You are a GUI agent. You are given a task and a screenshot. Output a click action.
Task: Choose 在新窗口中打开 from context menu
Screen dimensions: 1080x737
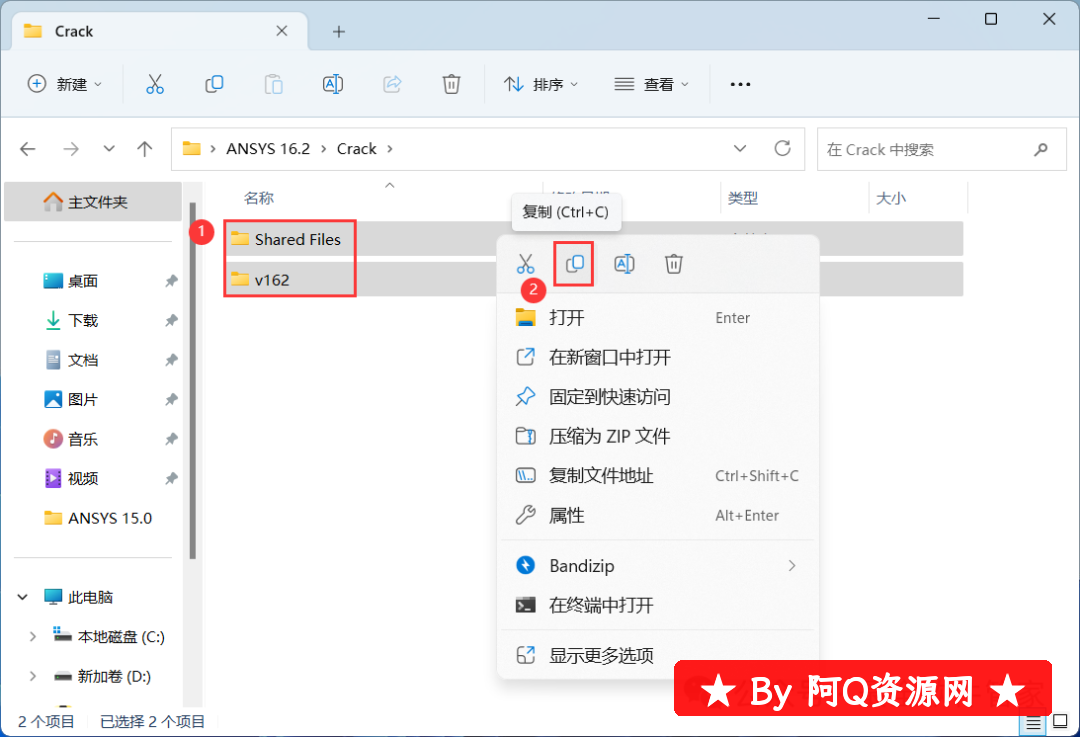pyautogui.click(x=658, y=357)
